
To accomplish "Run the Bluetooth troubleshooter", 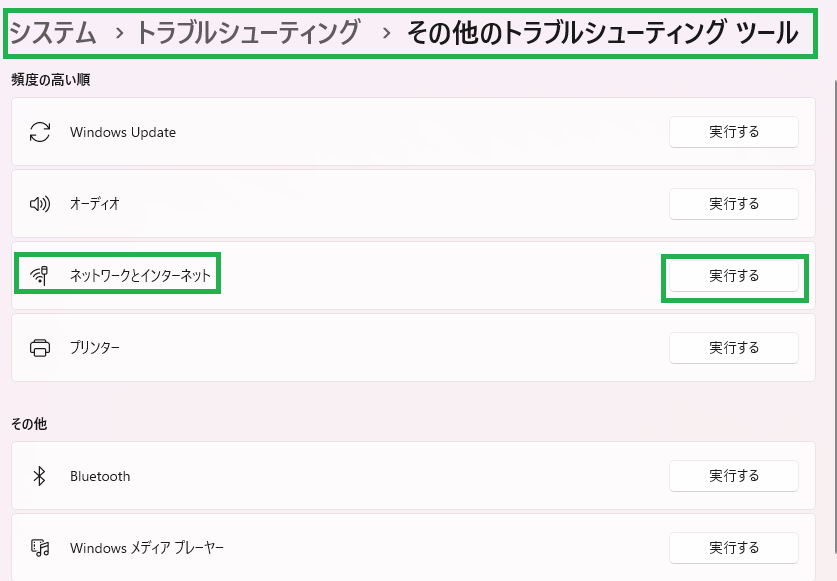I will pos(734,476).
